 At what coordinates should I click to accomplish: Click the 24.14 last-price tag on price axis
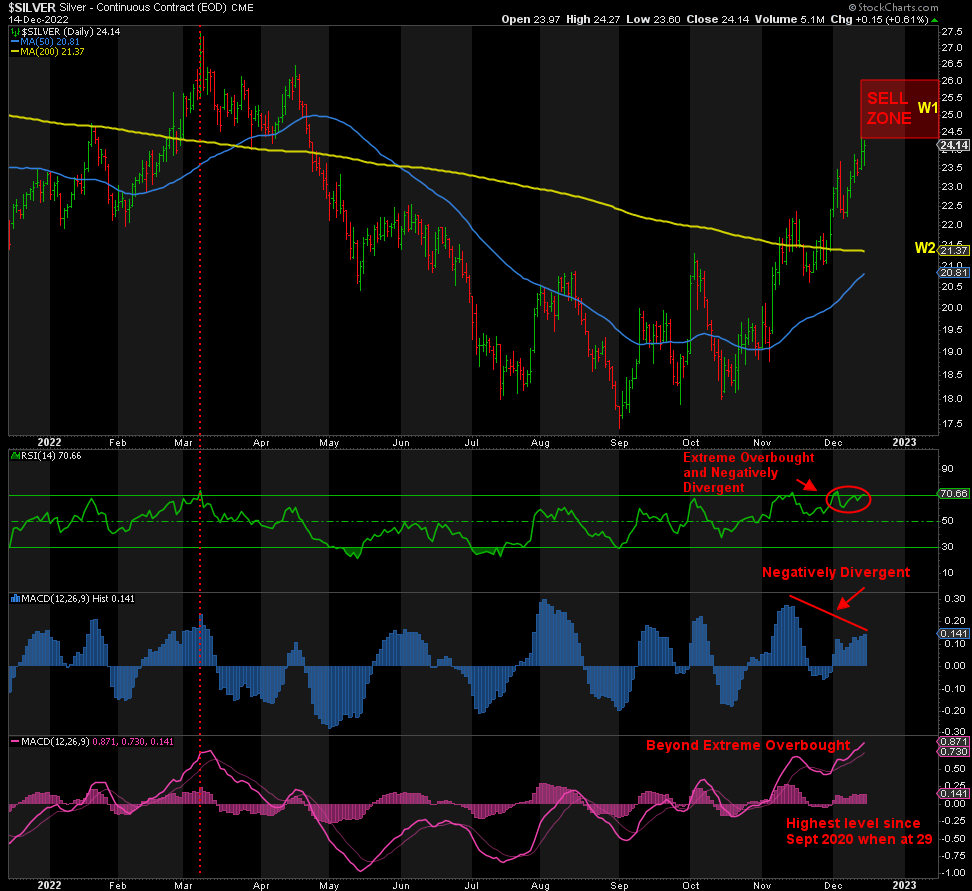pyautogui.click(x=953, y=146)
